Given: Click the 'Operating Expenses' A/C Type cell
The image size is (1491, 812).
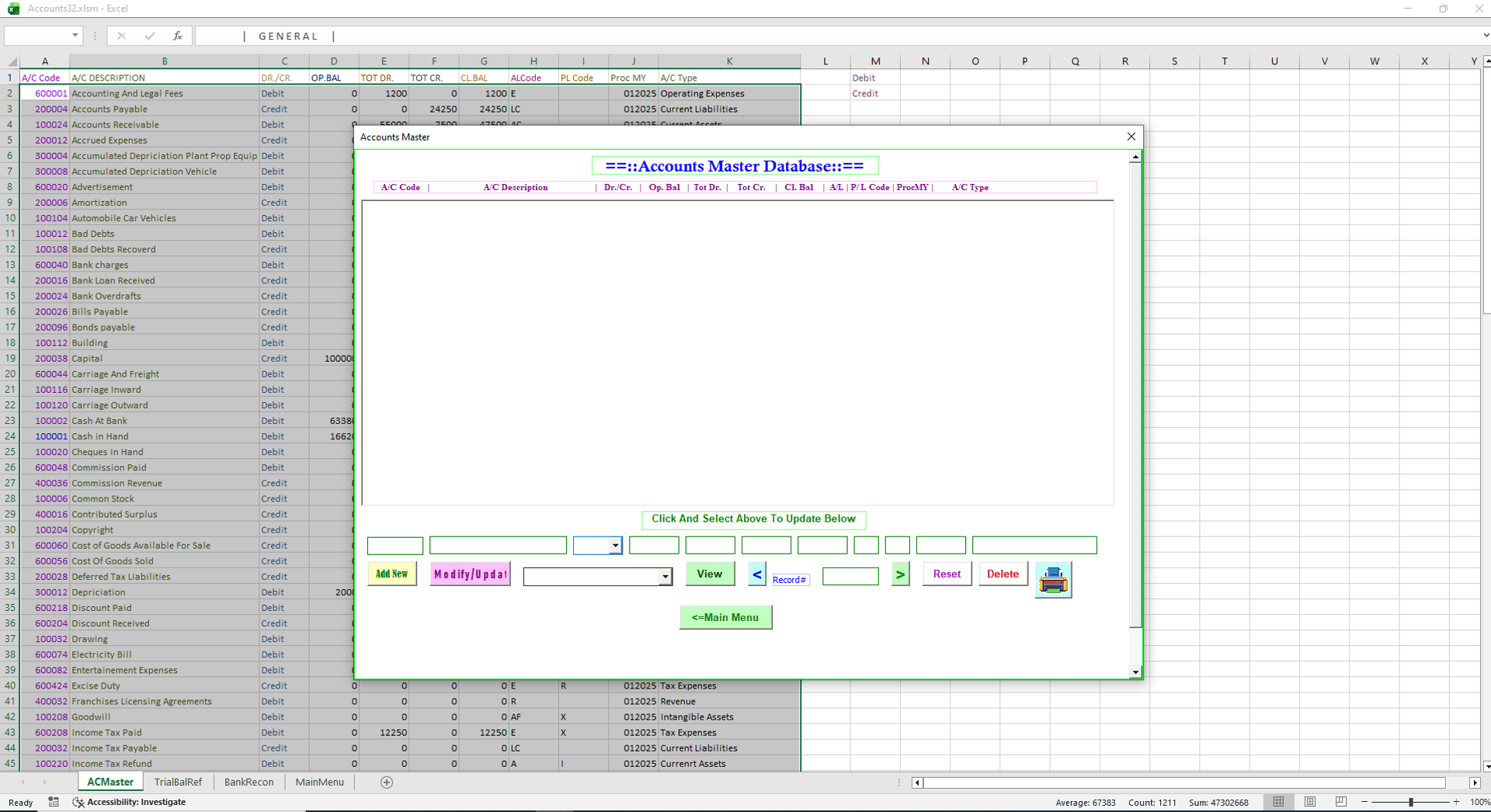Looking at the screenshot, I should click(729, 94).
